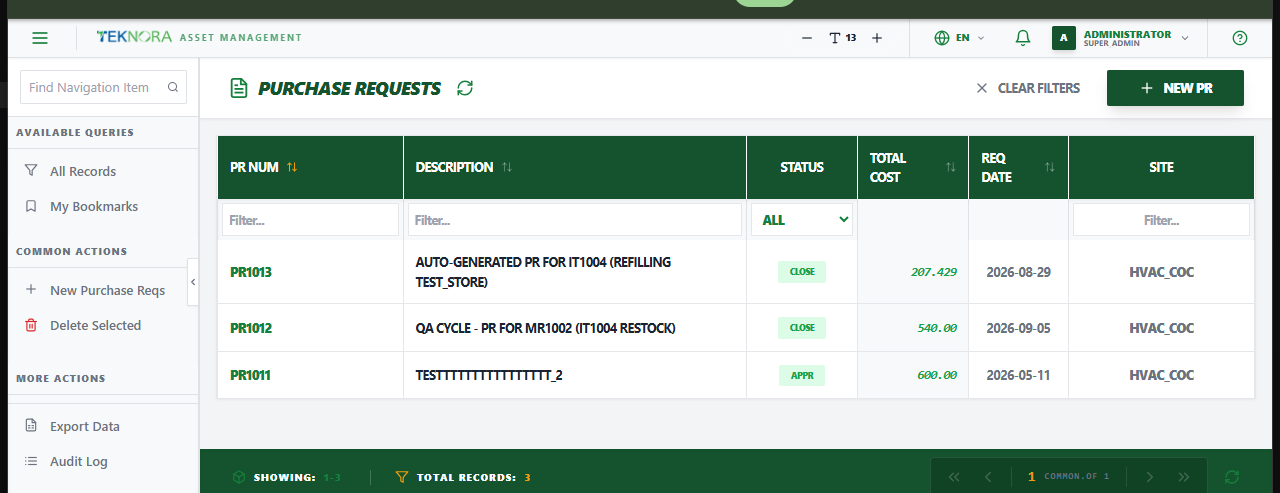Click the 207.429 total cost value
The width and height of the screenshot is (1280, 493).
point(934,272)
